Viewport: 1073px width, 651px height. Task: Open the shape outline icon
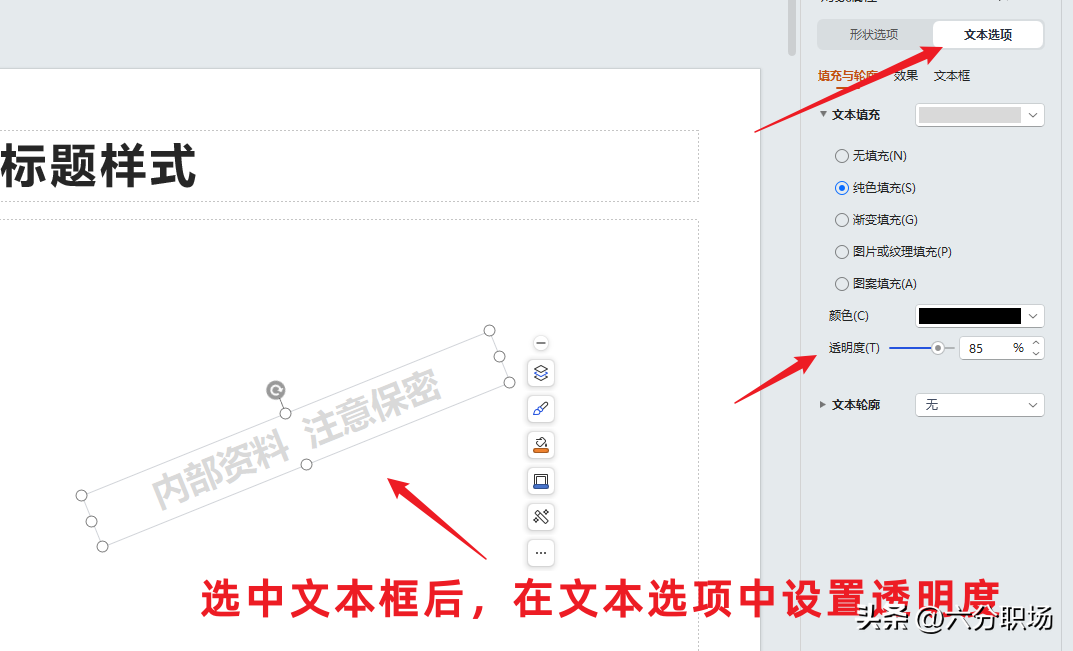[x=541, y=481]
